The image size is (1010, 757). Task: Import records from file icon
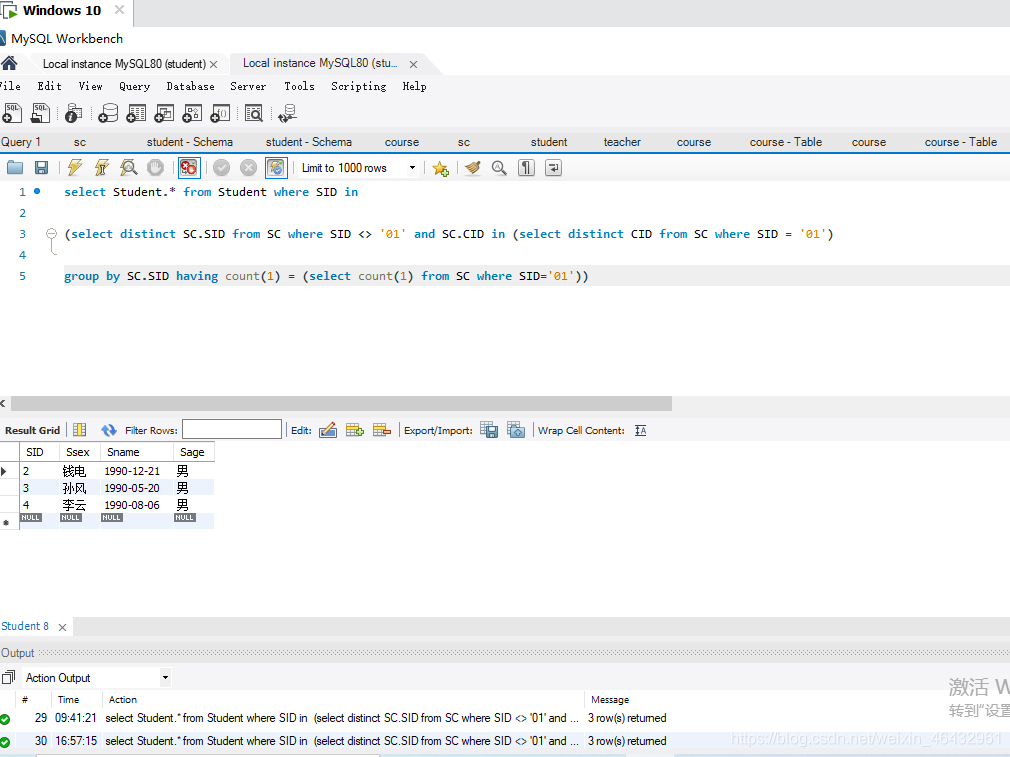point(516,430)
